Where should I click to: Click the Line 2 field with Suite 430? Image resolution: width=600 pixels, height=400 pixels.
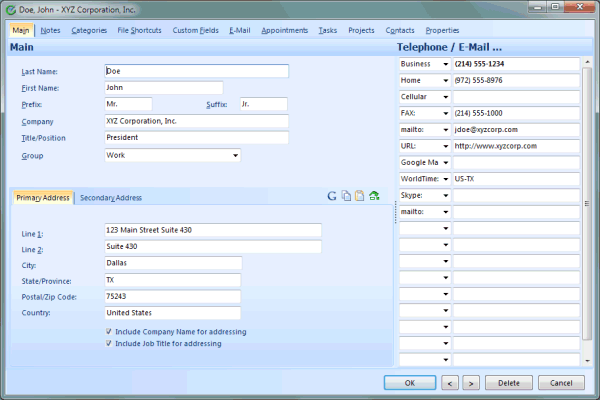(213, 247)
